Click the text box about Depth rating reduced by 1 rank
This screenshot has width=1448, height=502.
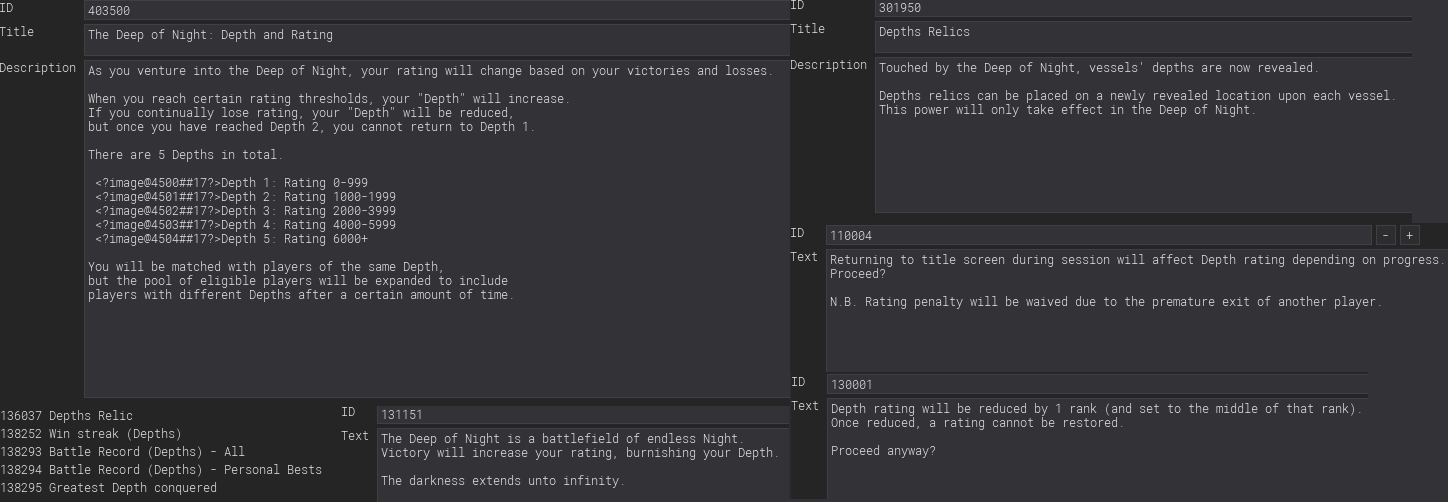click(x=1096, y=448)
